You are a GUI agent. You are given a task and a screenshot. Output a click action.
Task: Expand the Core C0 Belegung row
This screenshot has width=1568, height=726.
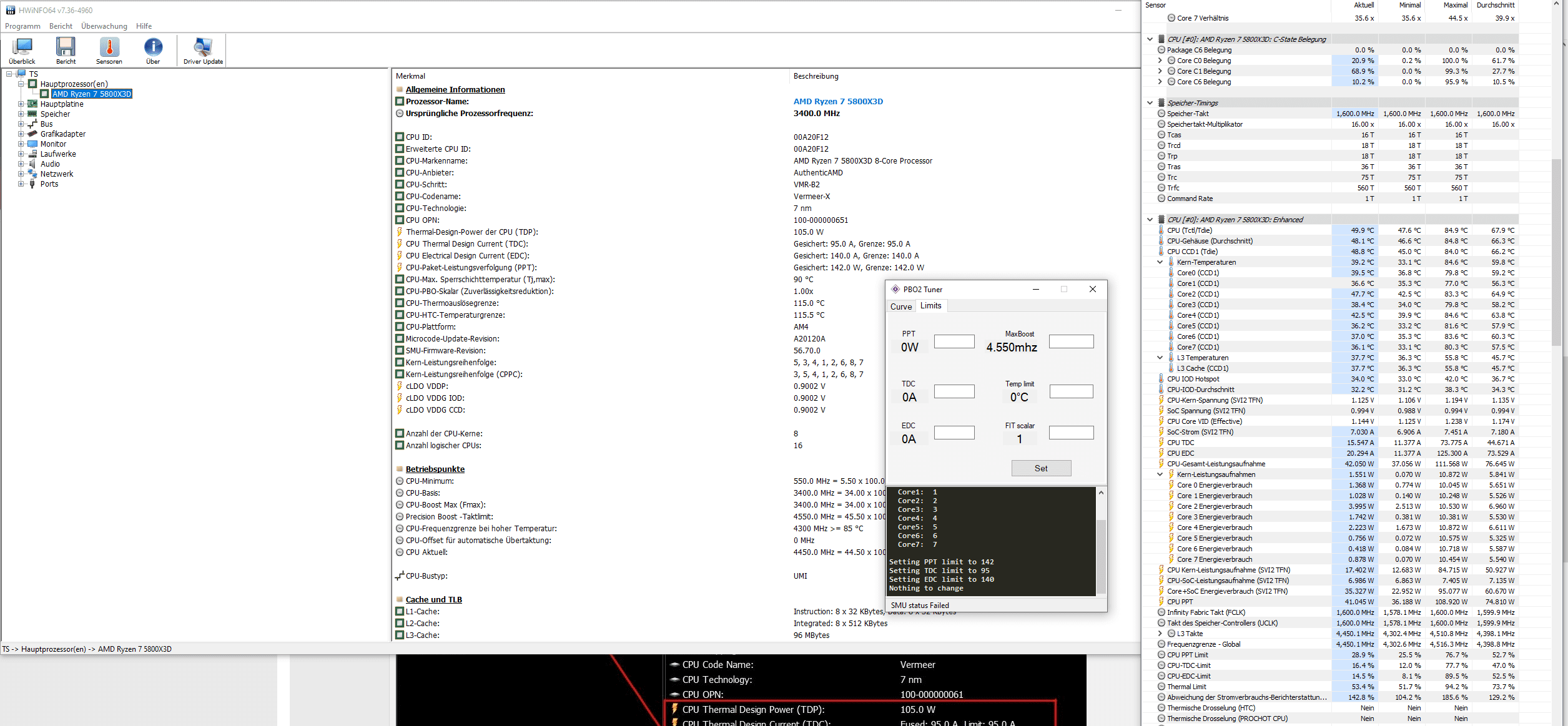coord(1160,61)
